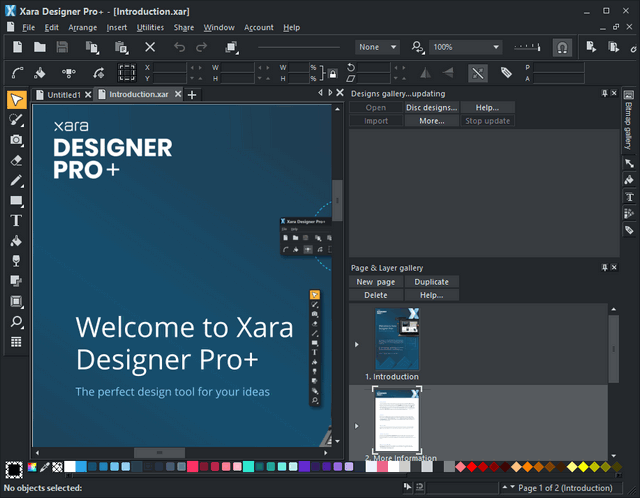Open the zoom previous options icon

(x=418, y=47)
